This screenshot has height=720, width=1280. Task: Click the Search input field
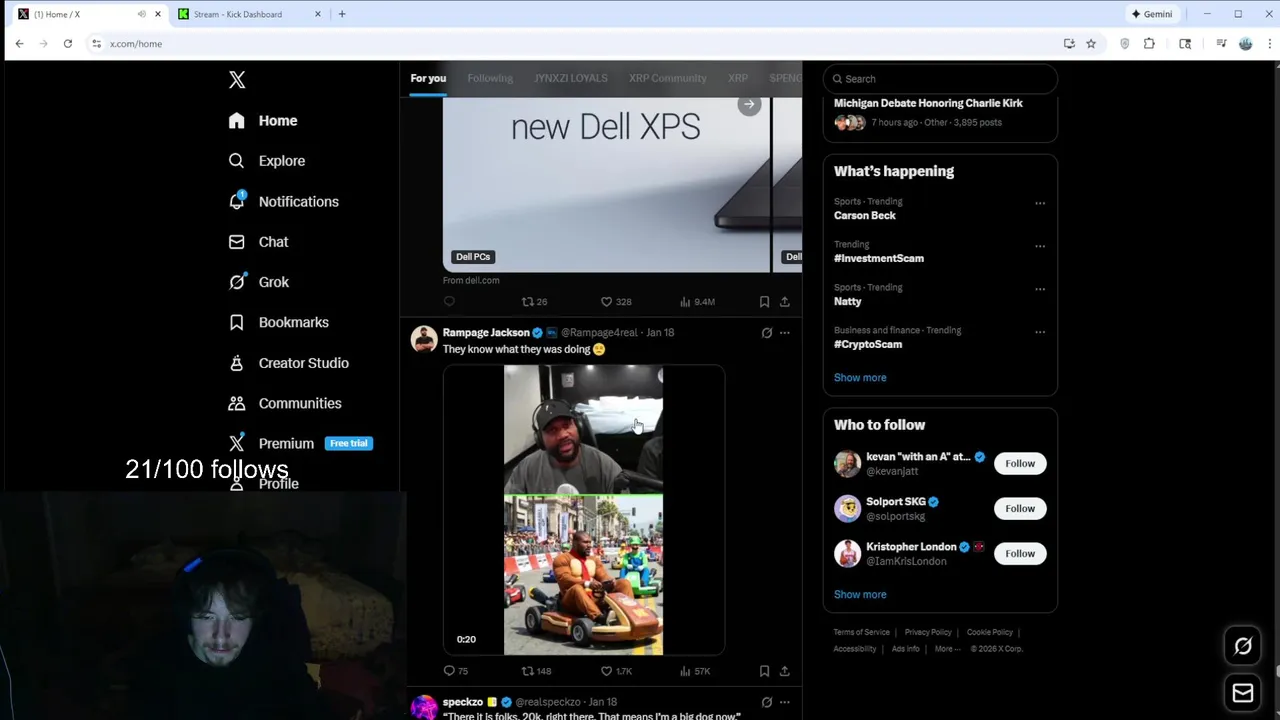[x=940, y=79]
